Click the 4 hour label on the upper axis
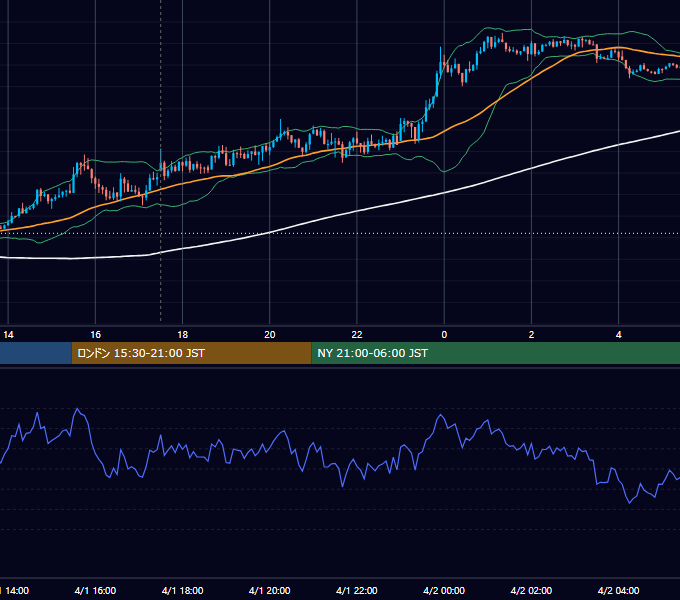 [x=618, y=335]
